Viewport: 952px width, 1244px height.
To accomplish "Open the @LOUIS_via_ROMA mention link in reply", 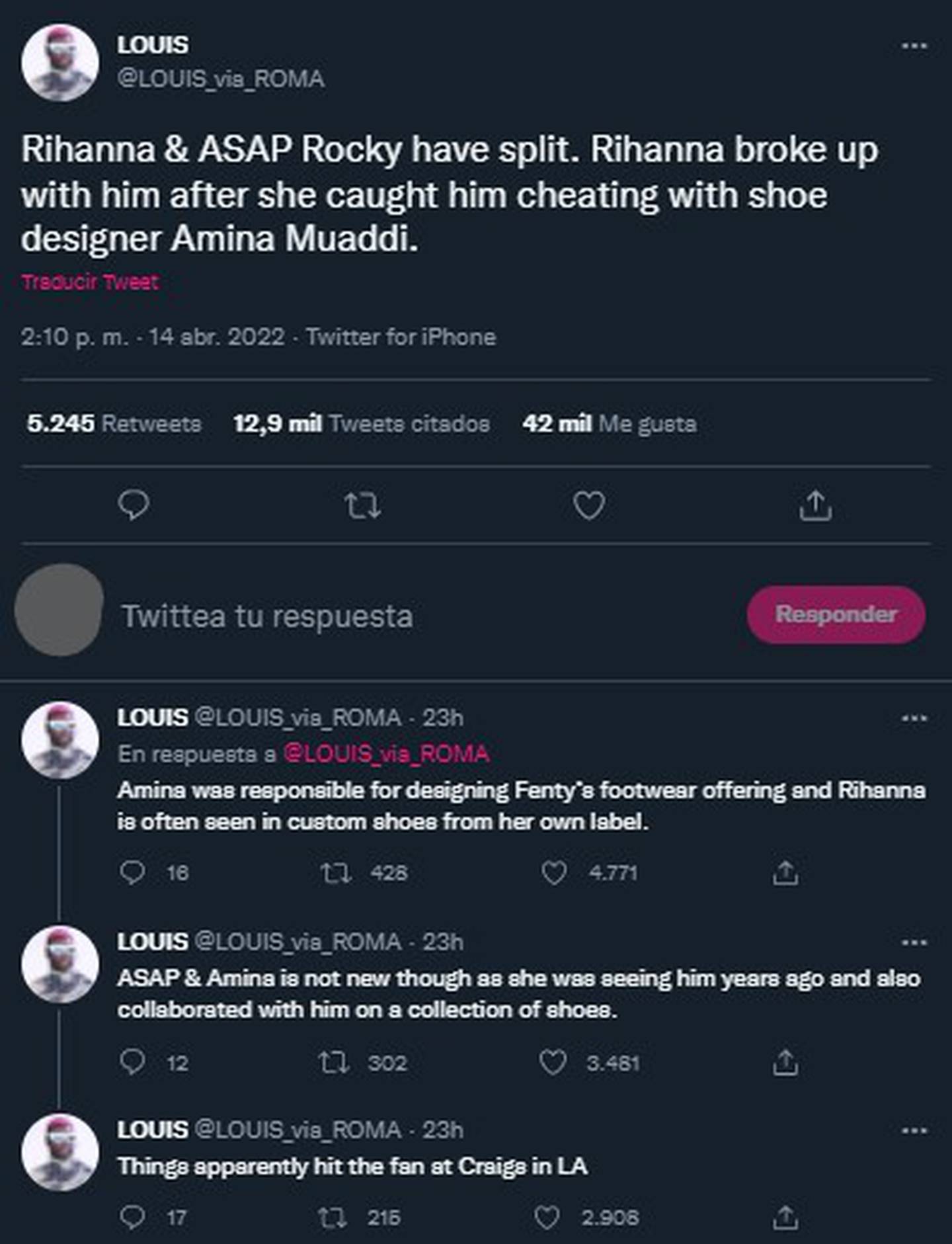I will pos(386,754).
